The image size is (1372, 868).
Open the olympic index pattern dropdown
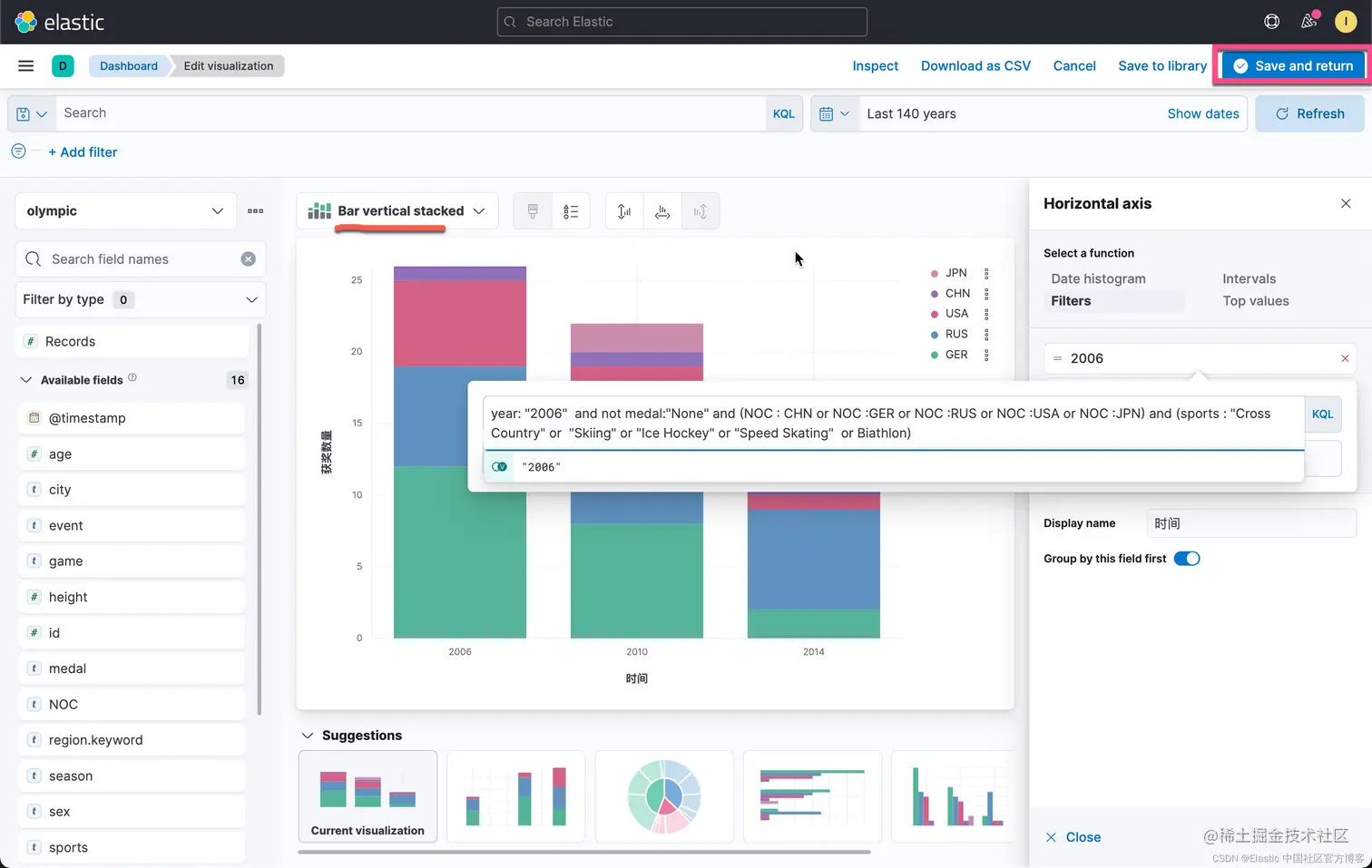(x=125, y=210)
